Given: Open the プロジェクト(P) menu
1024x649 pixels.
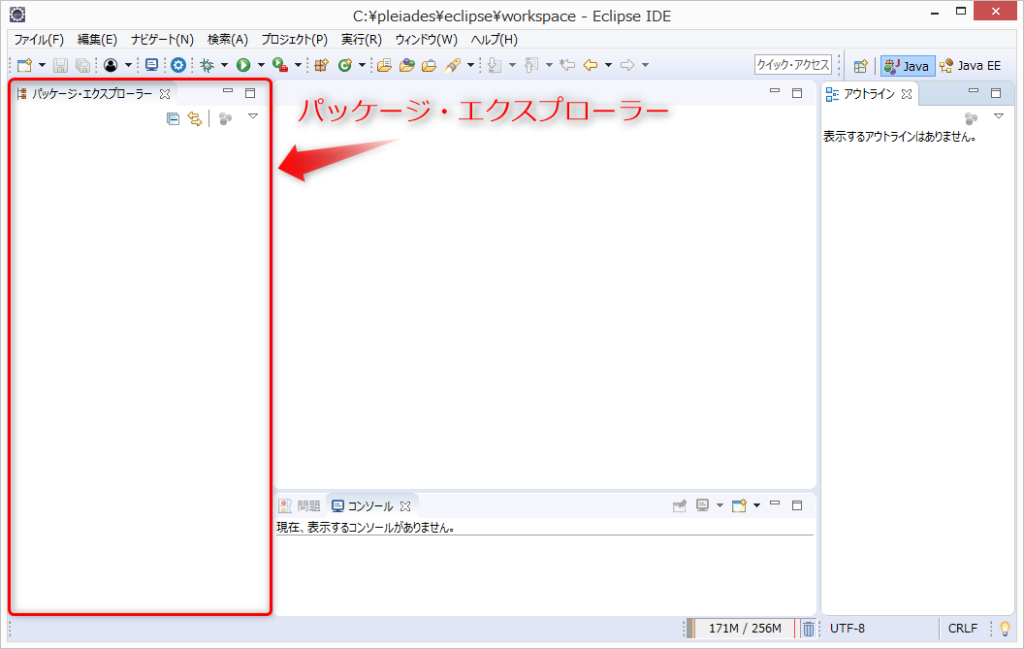Looking at the screenshot, I should pyautogui.click(x=295, y=39).
